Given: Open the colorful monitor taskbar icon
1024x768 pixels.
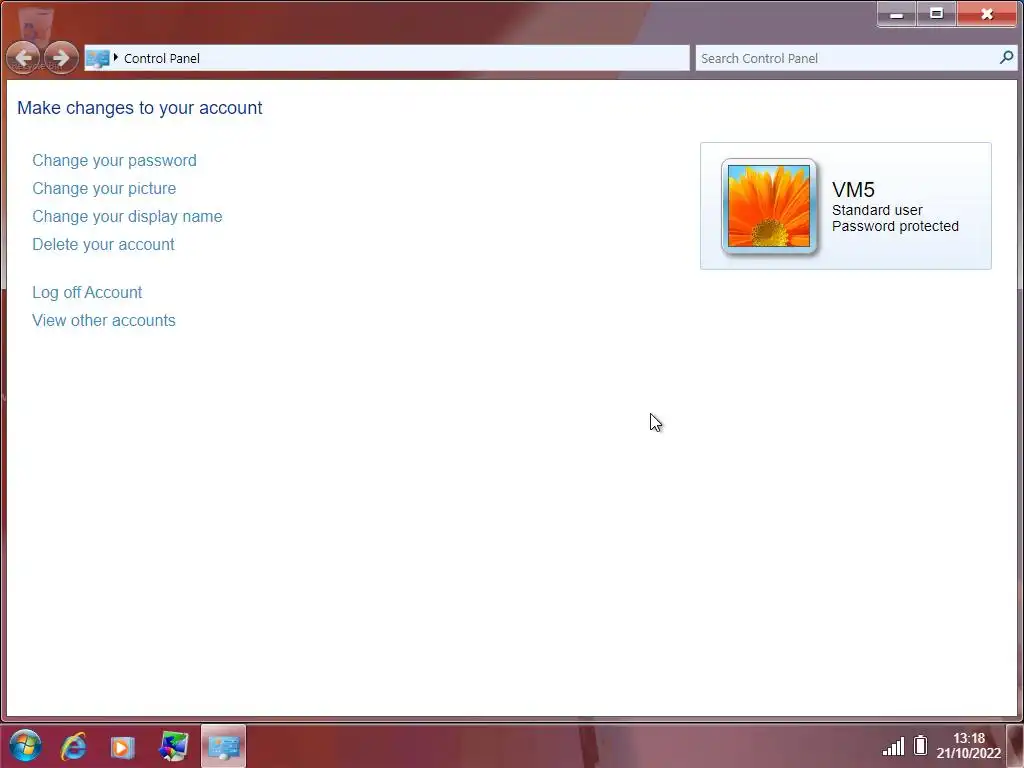Looking at the screenshot, I should coord(173,746).
